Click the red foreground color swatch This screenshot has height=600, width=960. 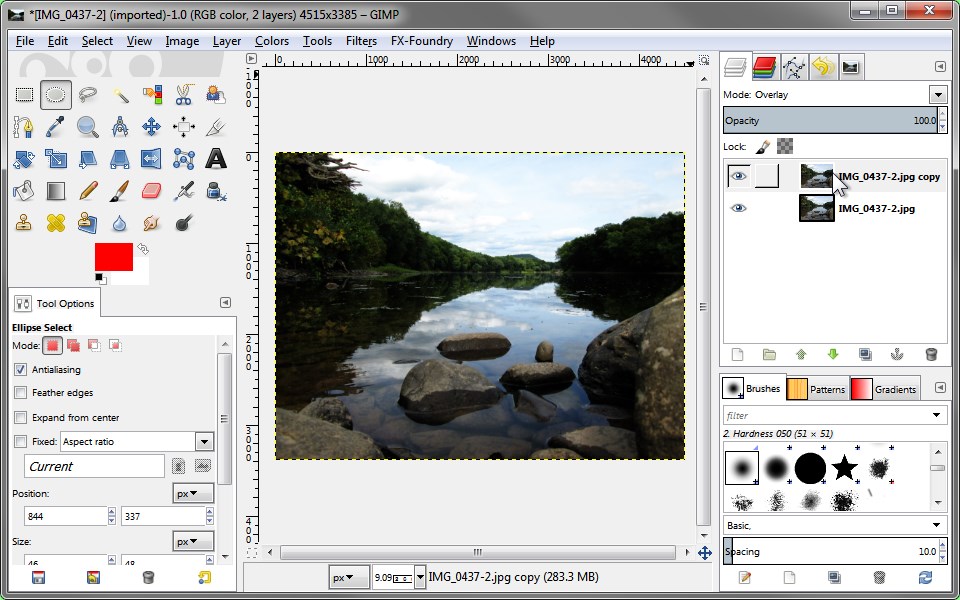(x=113, y=256)
